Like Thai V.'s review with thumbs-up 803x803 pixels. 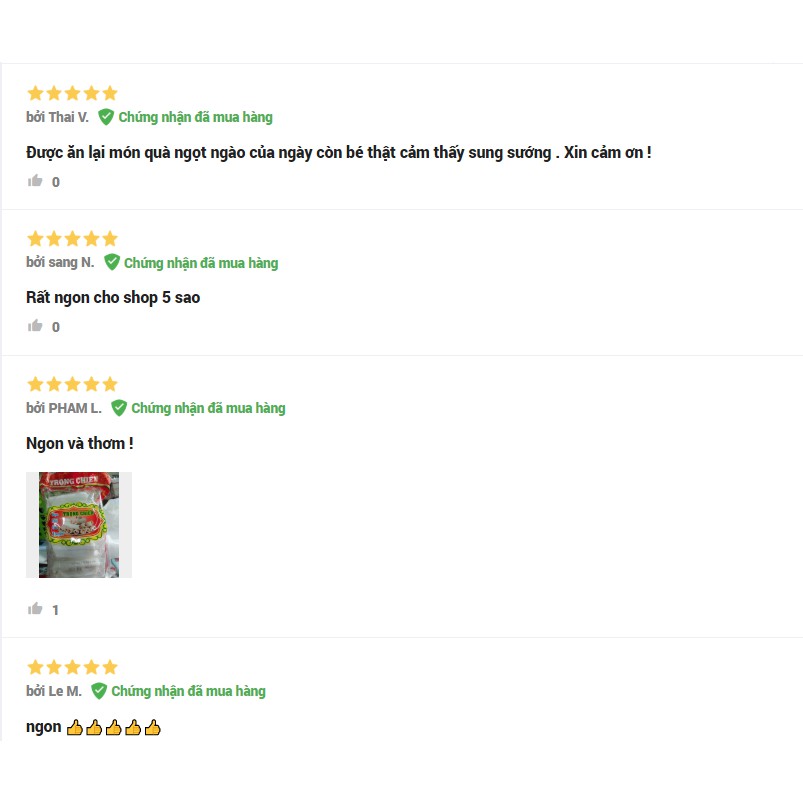pyautogui.click(x=36, y=181)
